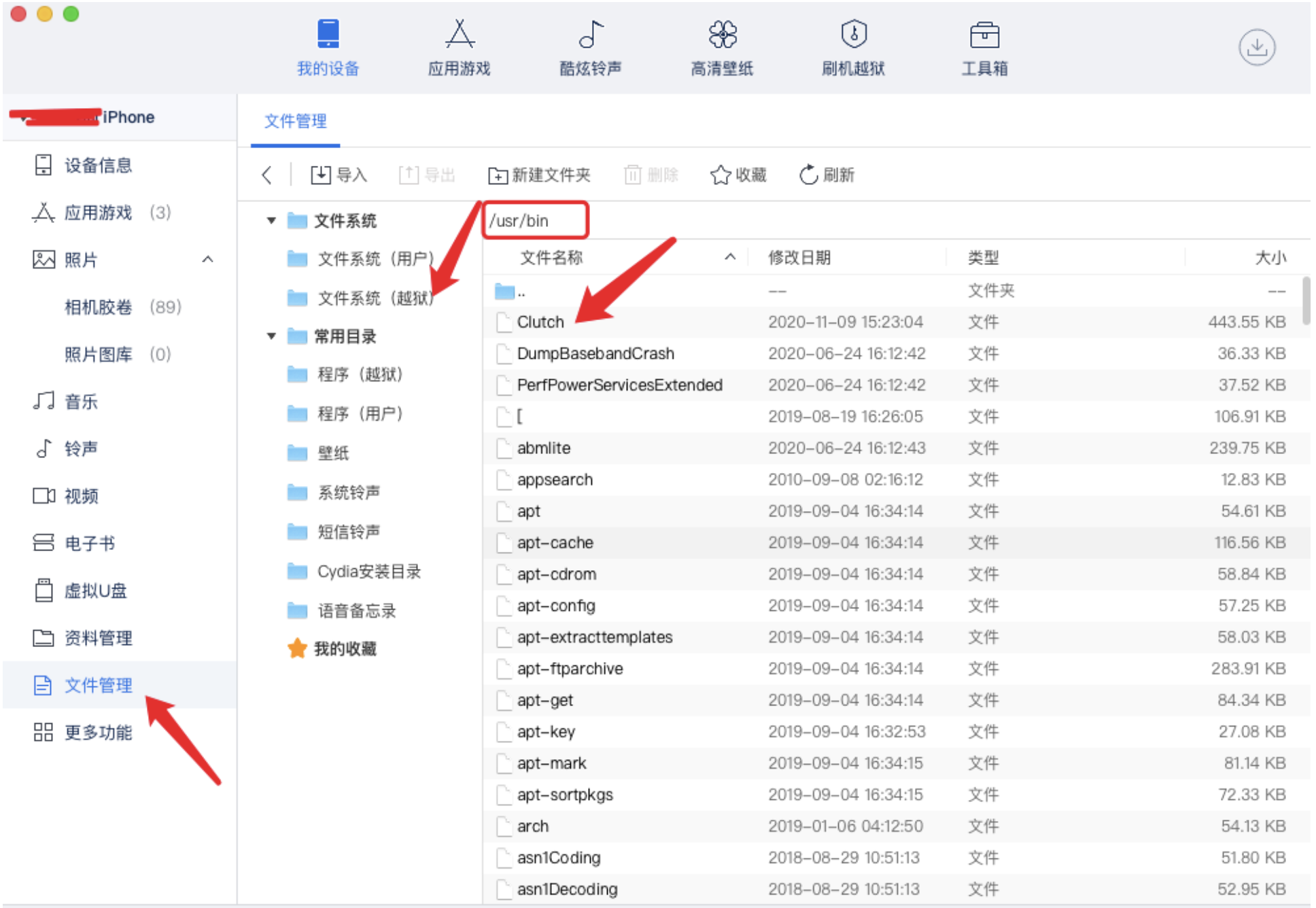The width and height of the screenshot is (1316, 908).
Task: Select the PerfPowerServicesExtended file
Action: tap(893, 385)
